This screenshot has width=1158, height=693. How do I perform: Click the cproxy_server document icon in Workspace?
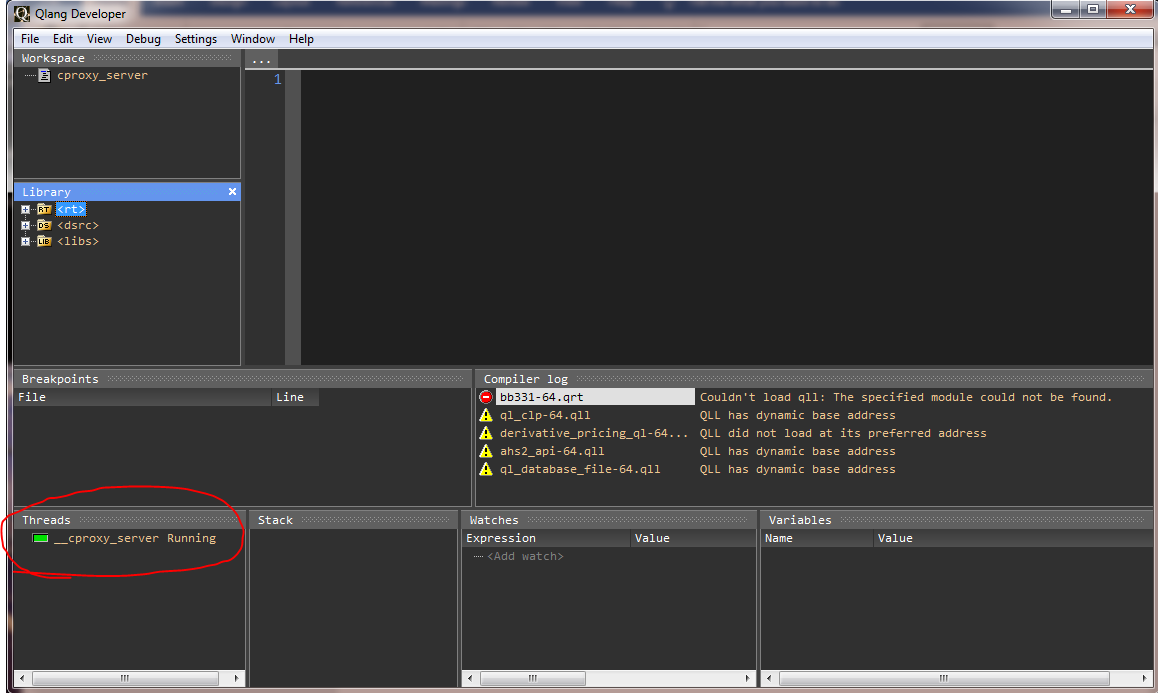point(44,75)
